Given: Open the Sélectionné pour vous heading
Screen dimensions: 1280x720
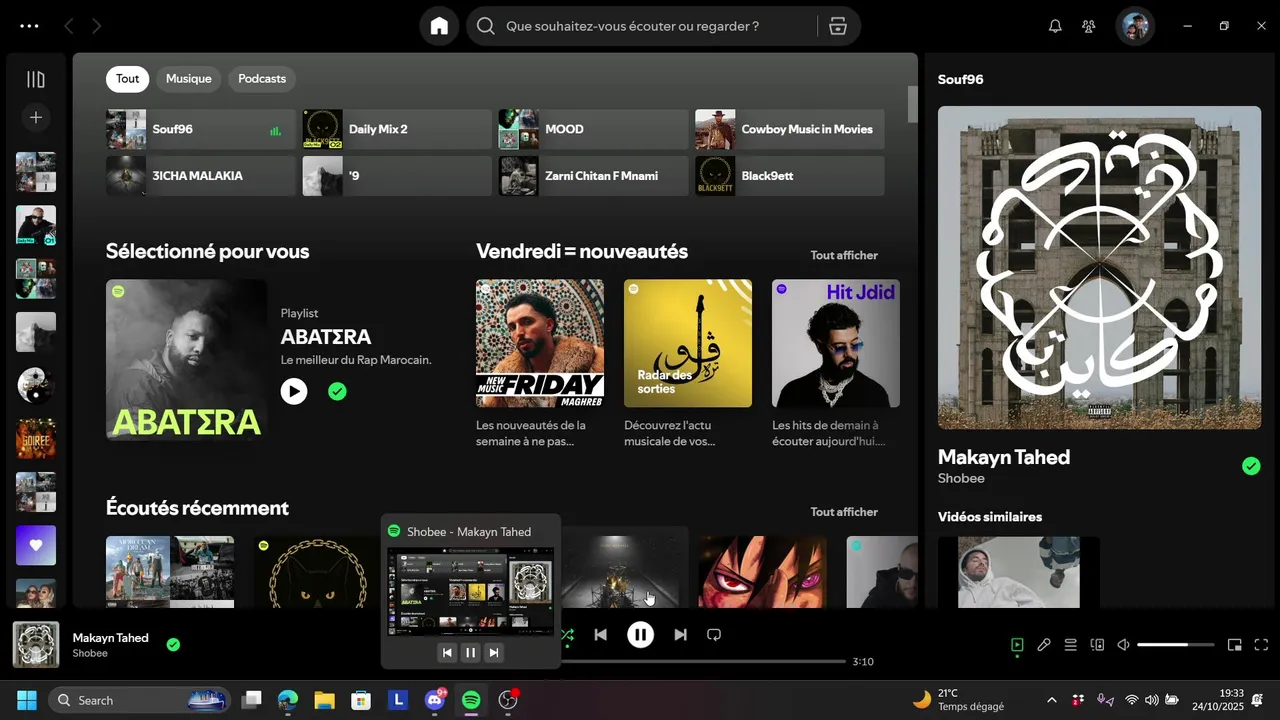Looking at the screenshot, I should [x=207, y=251].
